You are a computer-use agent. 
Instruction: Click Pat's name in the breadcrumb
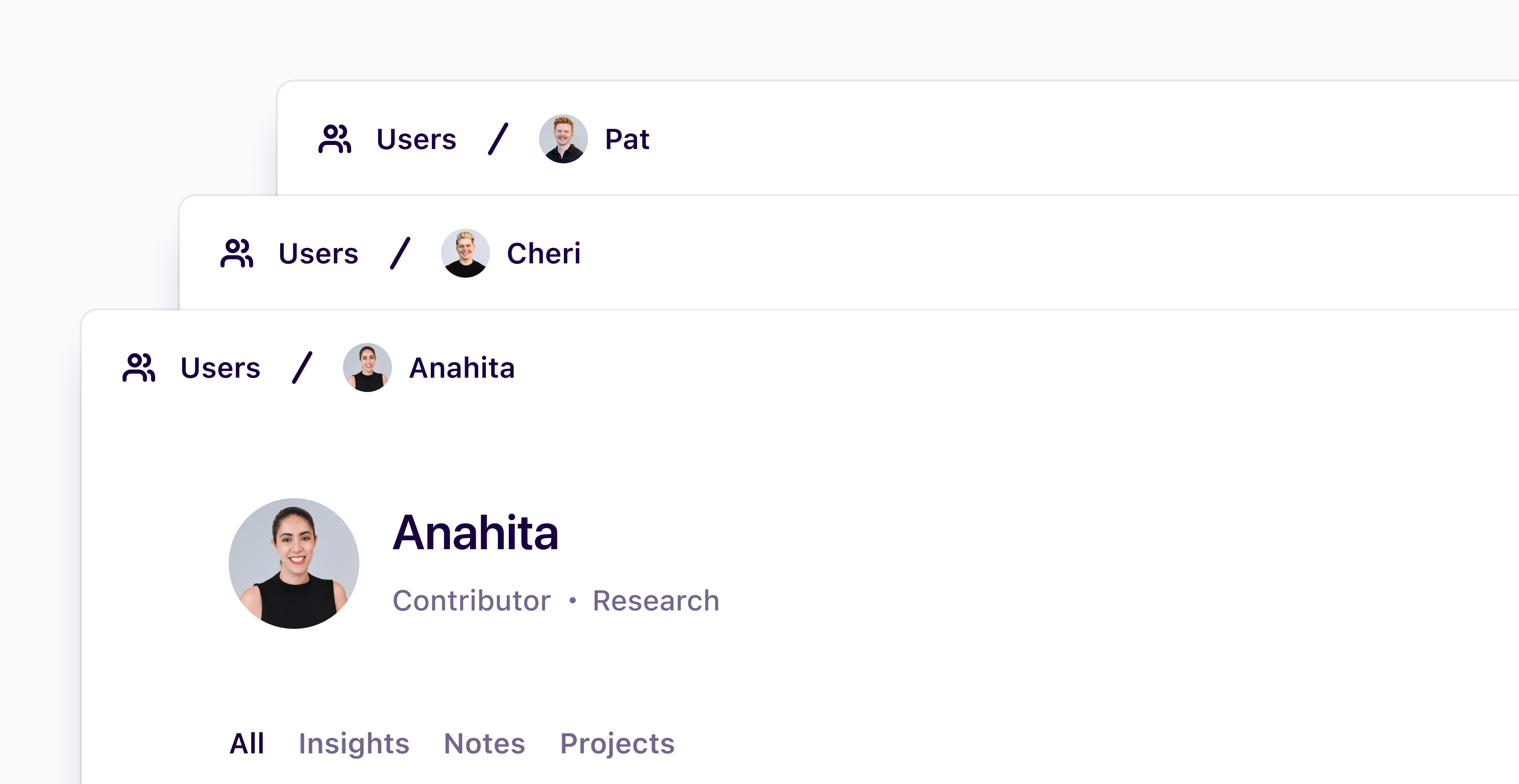[x=627, y=139]
